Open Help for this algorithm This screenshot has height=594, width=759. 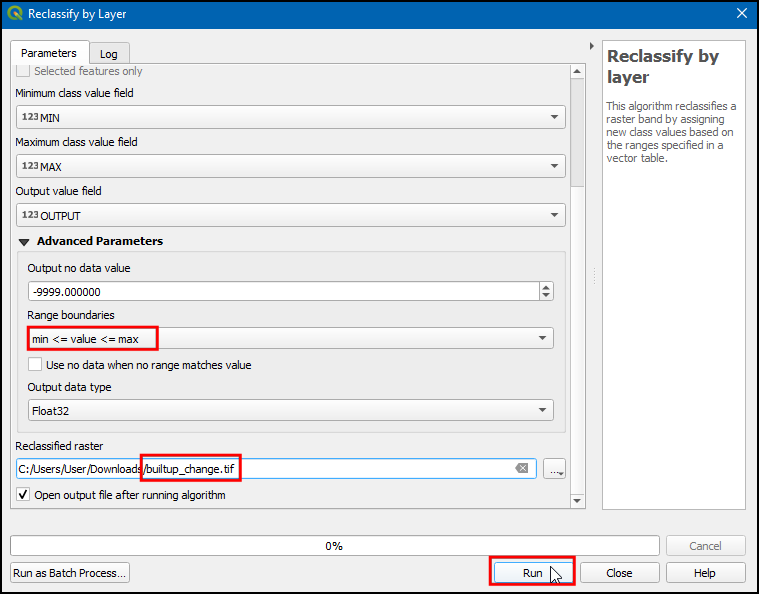coord(705,573)
